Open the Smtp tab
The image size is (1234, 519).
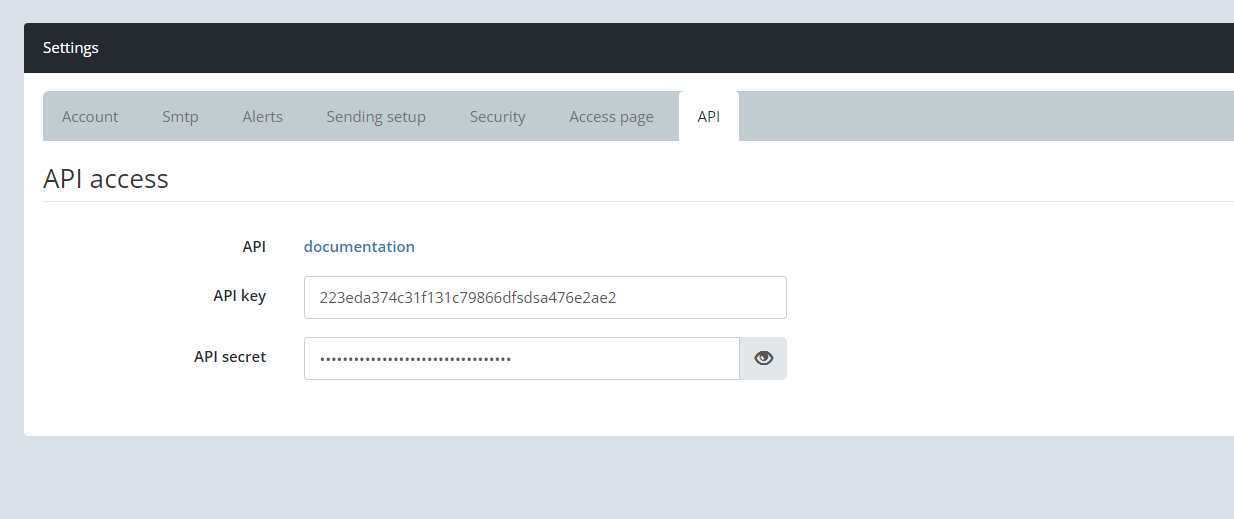click(x=180, y=117)
